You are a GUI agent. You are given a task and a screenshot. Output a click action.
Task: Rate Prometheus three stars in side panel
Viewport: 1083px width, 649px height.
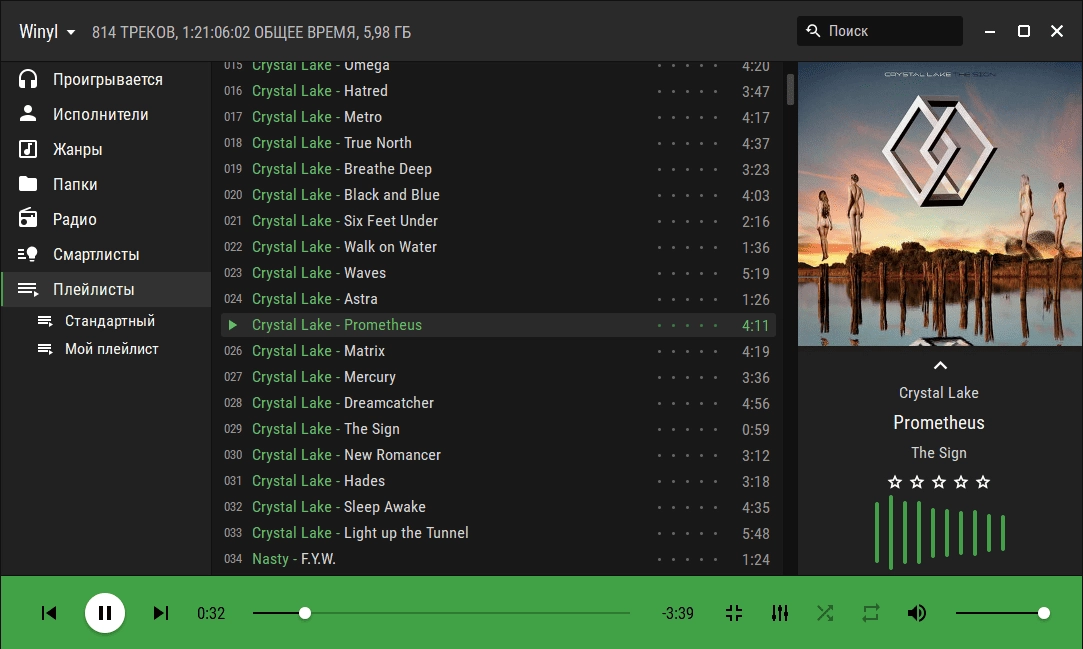939,482
